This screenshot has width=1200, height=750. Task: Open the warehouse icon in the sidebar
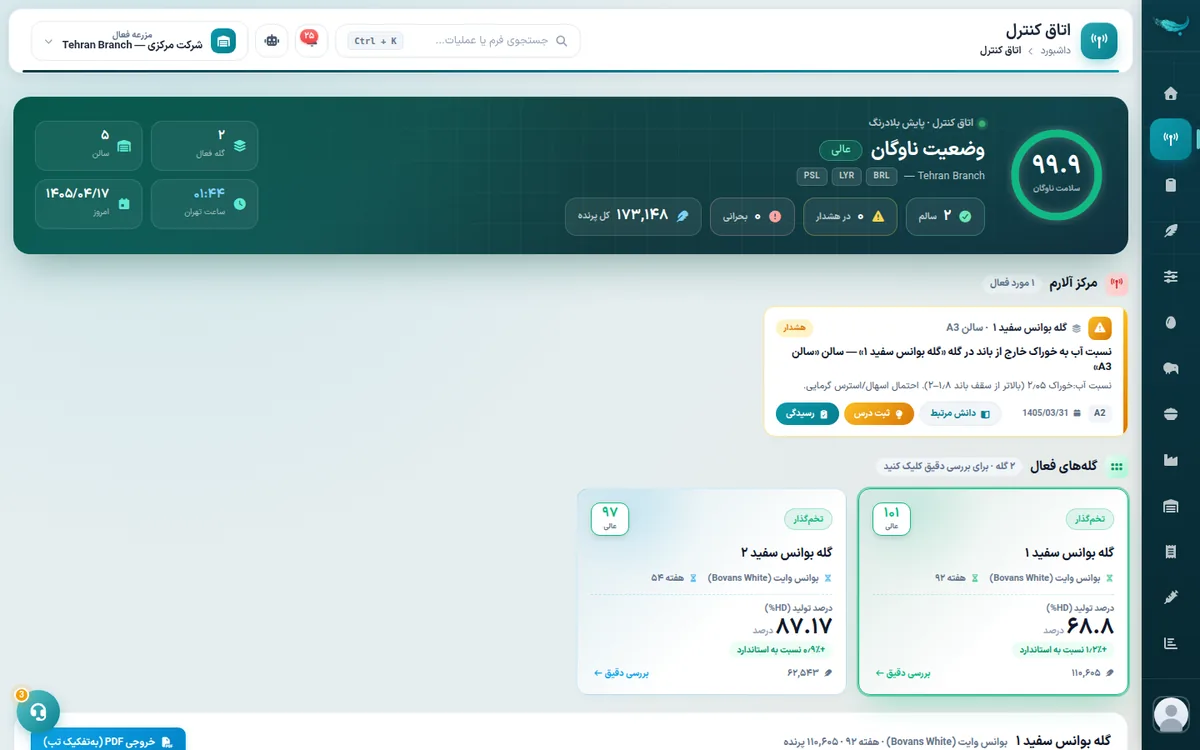1171,506
